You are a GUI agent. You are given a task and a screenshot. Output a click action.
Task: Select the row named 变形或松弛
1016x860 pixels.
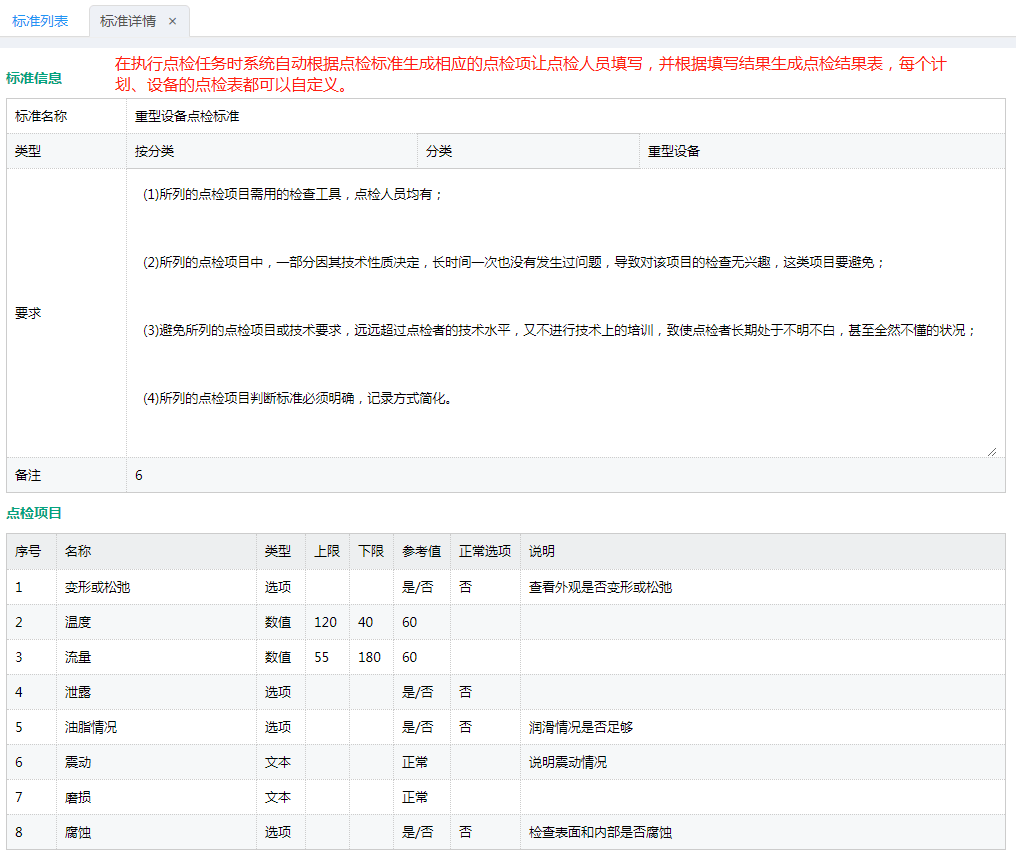point(97,587)
